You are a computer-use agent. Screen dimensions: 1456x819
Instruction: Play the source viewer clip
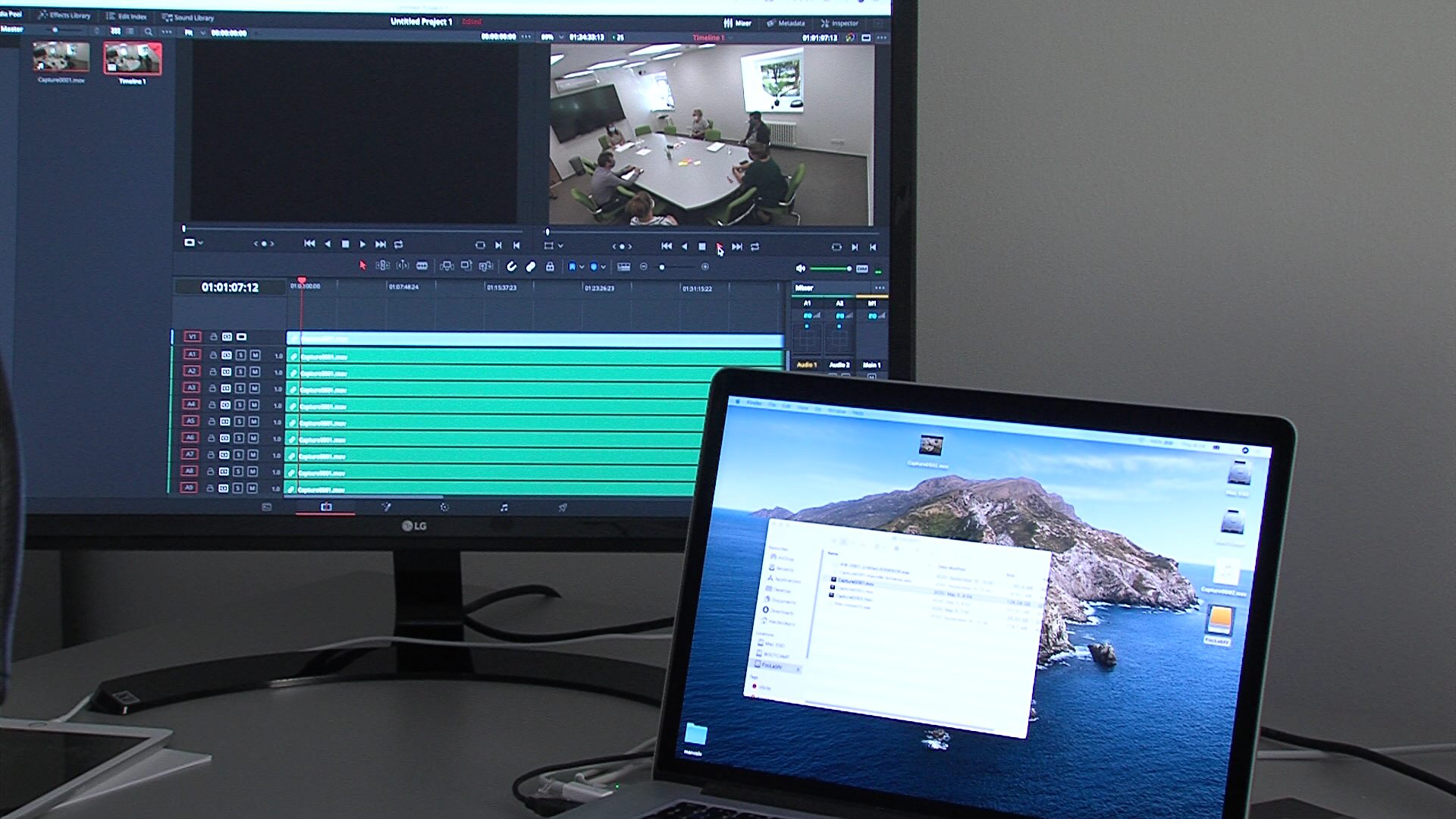pos(362,244)
